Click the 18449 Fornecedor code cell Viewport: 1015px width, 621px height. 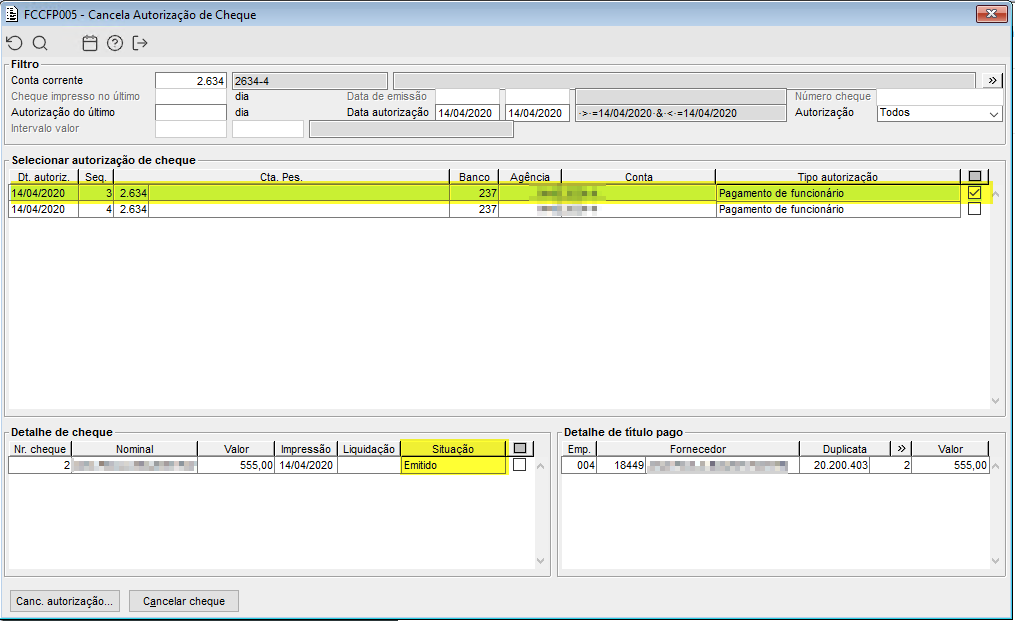tap(621, 465)
